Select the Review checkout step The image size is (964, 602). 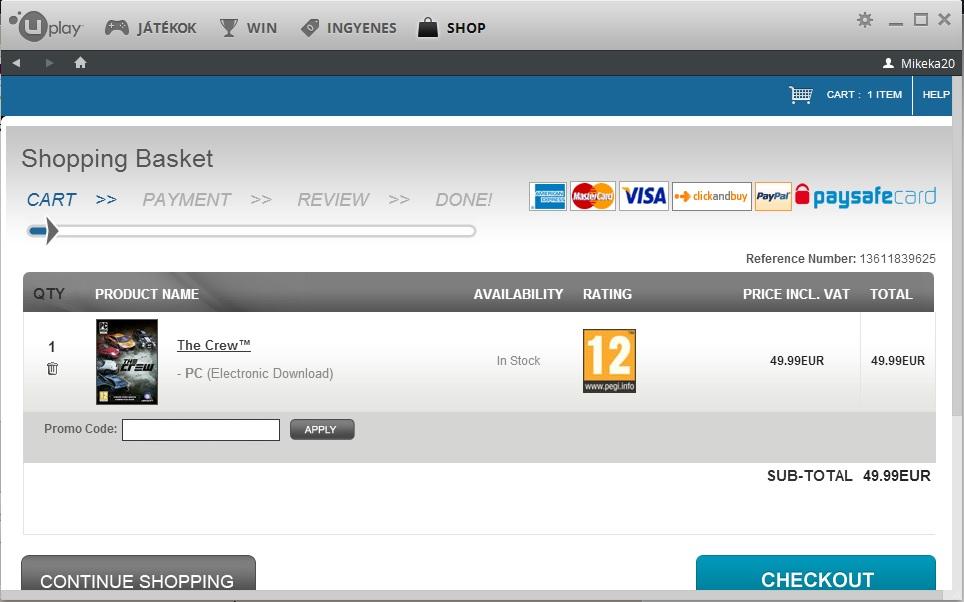333,200
